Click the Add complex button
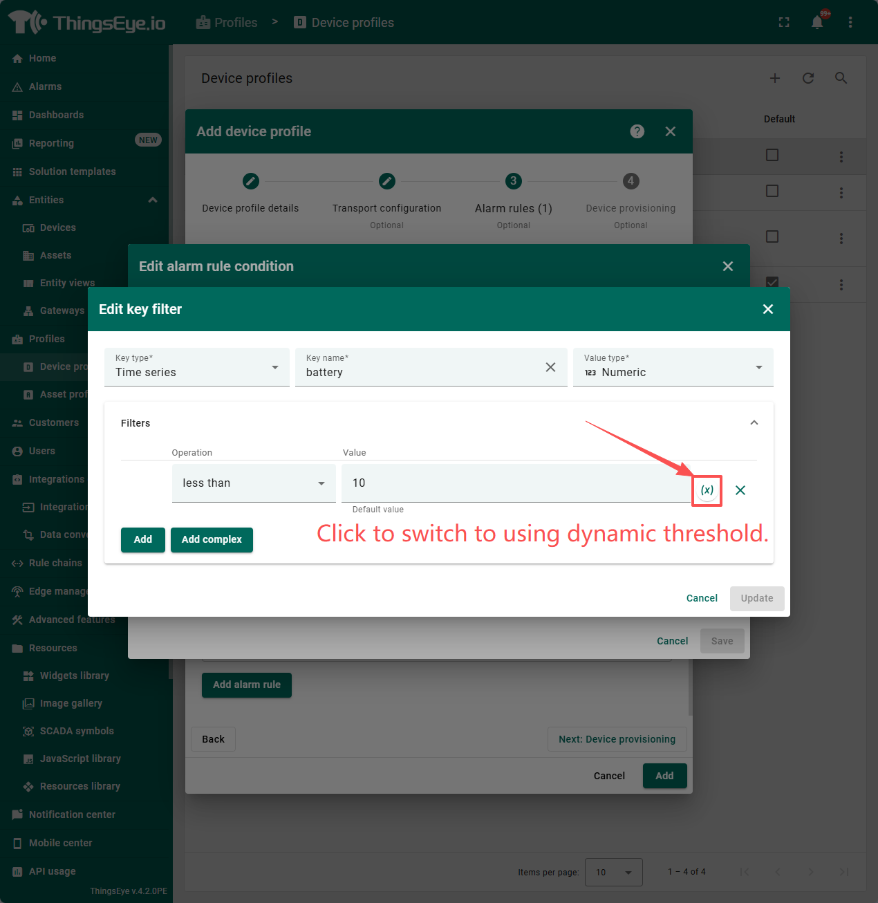This screenshot has width=878, height=903. (x=212, y=540)
